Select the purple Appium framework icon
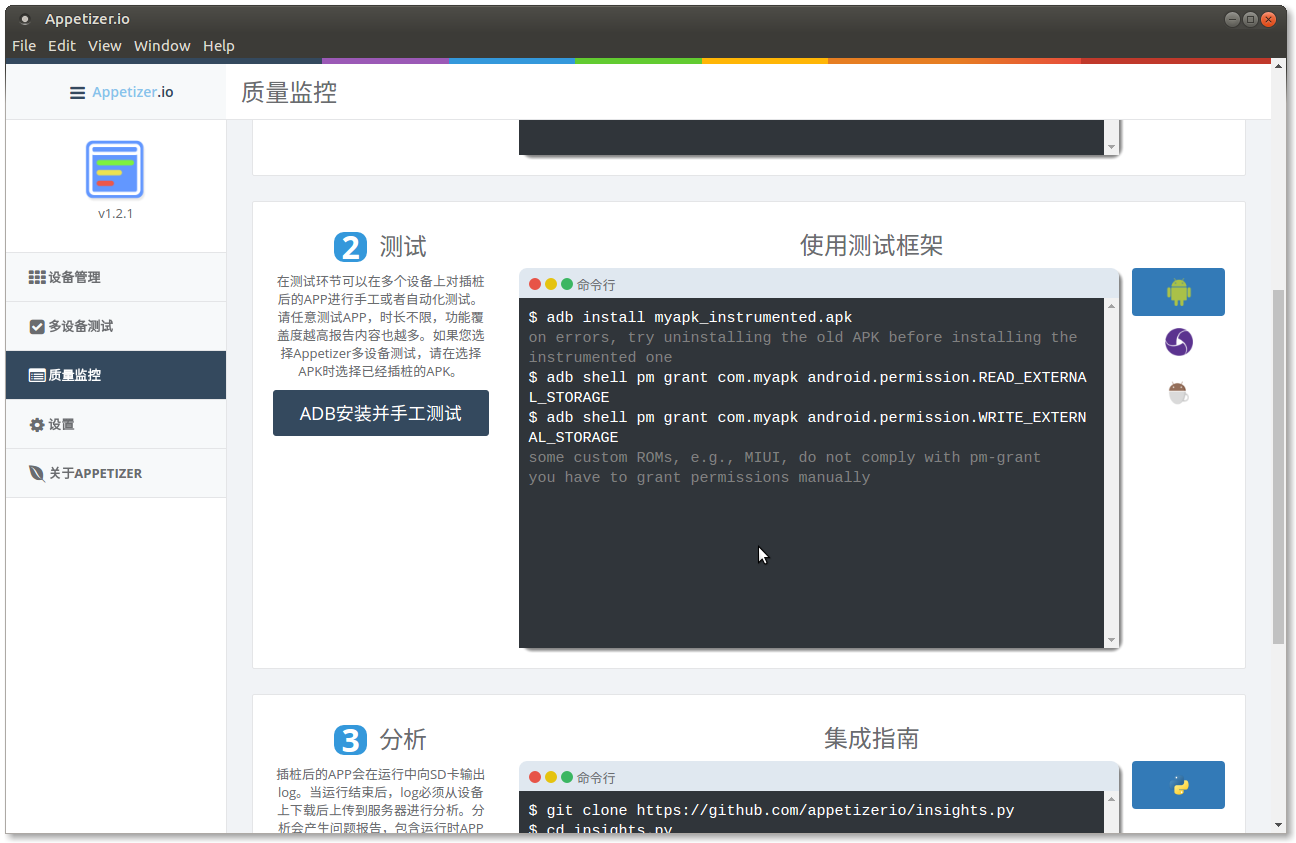The height and width of the screenshot is (843, 1296). 1179,342
